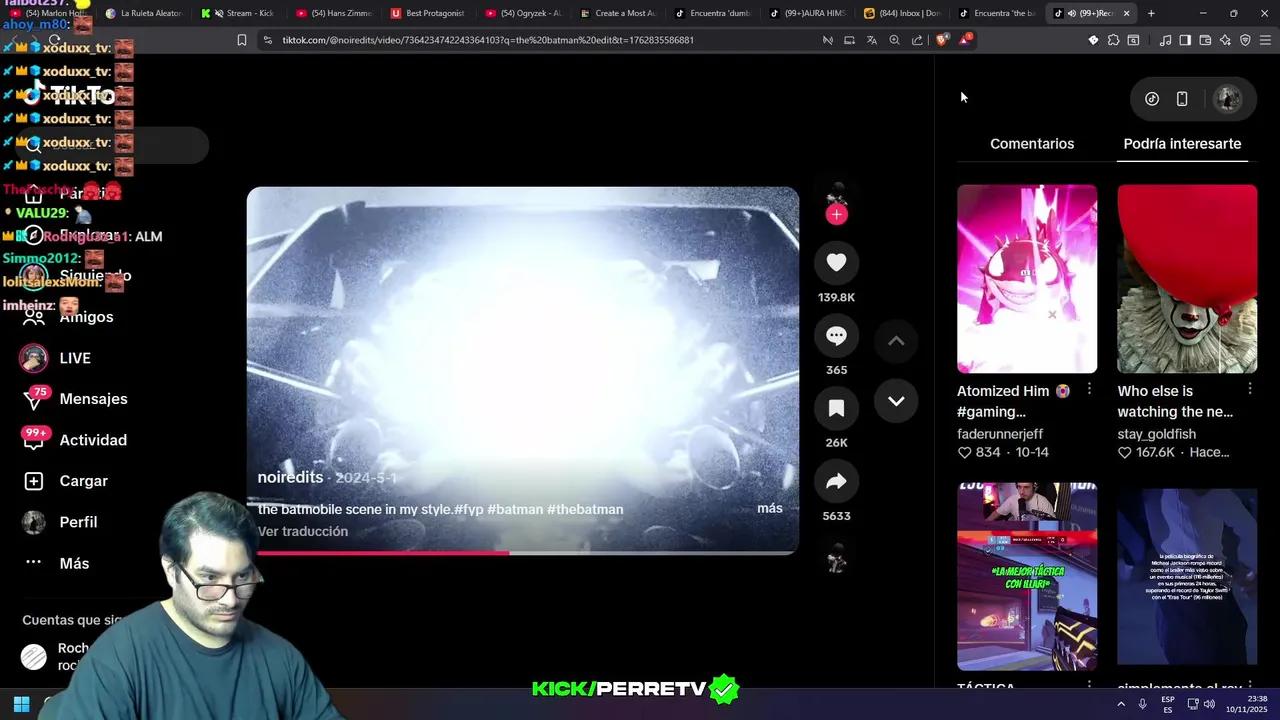Switch to the Best Protagonist tab
The image size is (1280, 720).
(429, 13)
